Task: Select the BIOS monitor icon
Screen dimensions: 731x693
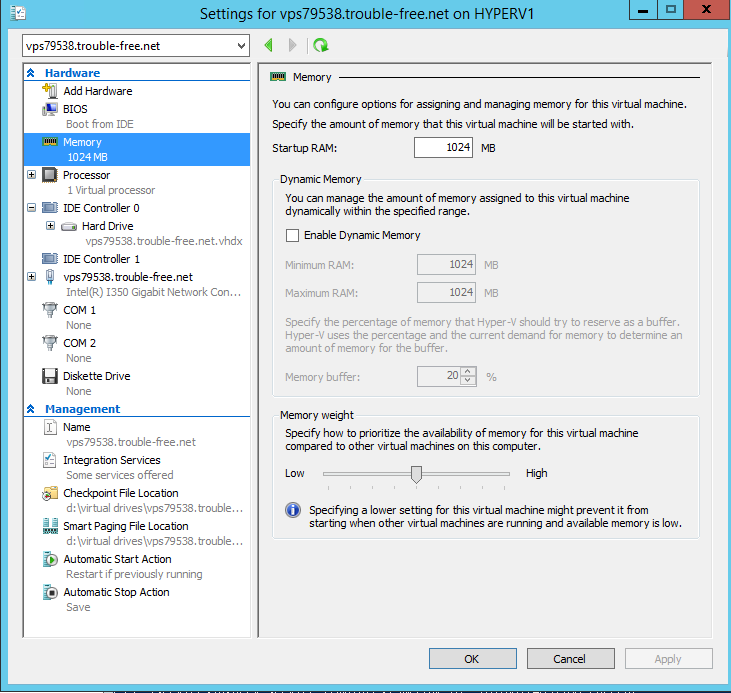Action: tap(50, 109)
